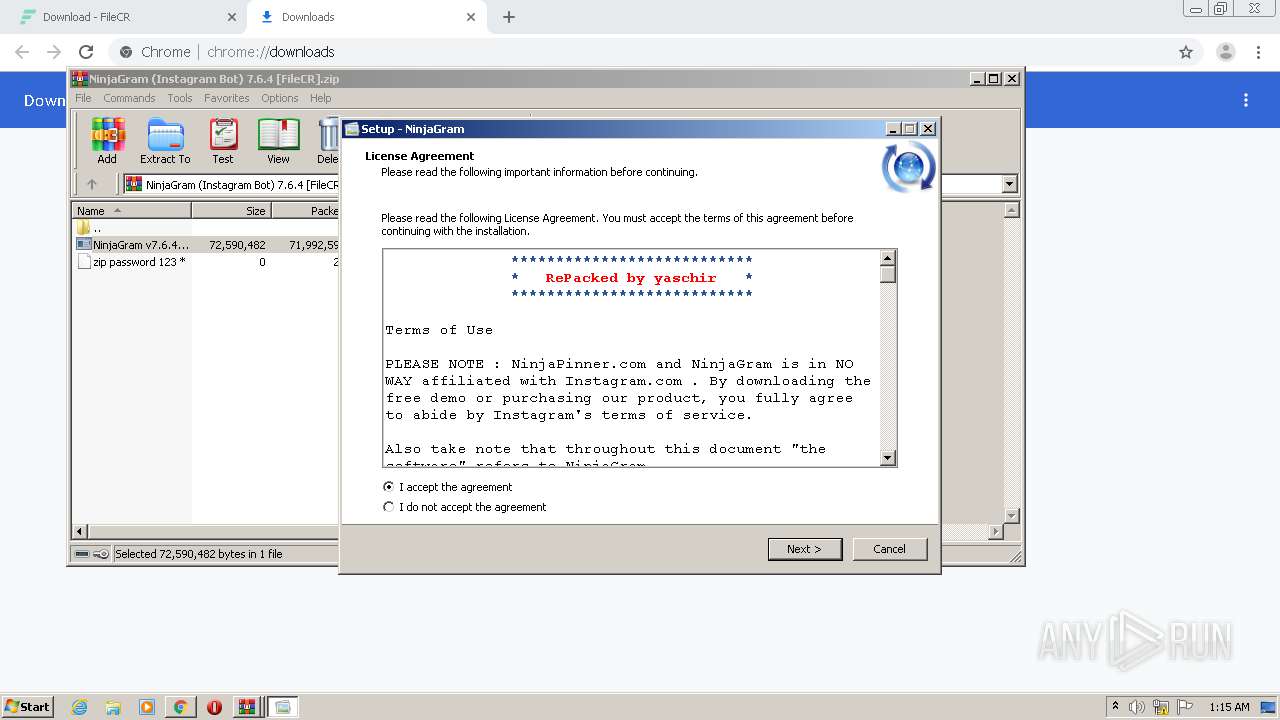Image resolution: width=1280 pixels, height=720 pixels.
Task: Click Chrome's back navigation arrow
Action: pos(22,52)
